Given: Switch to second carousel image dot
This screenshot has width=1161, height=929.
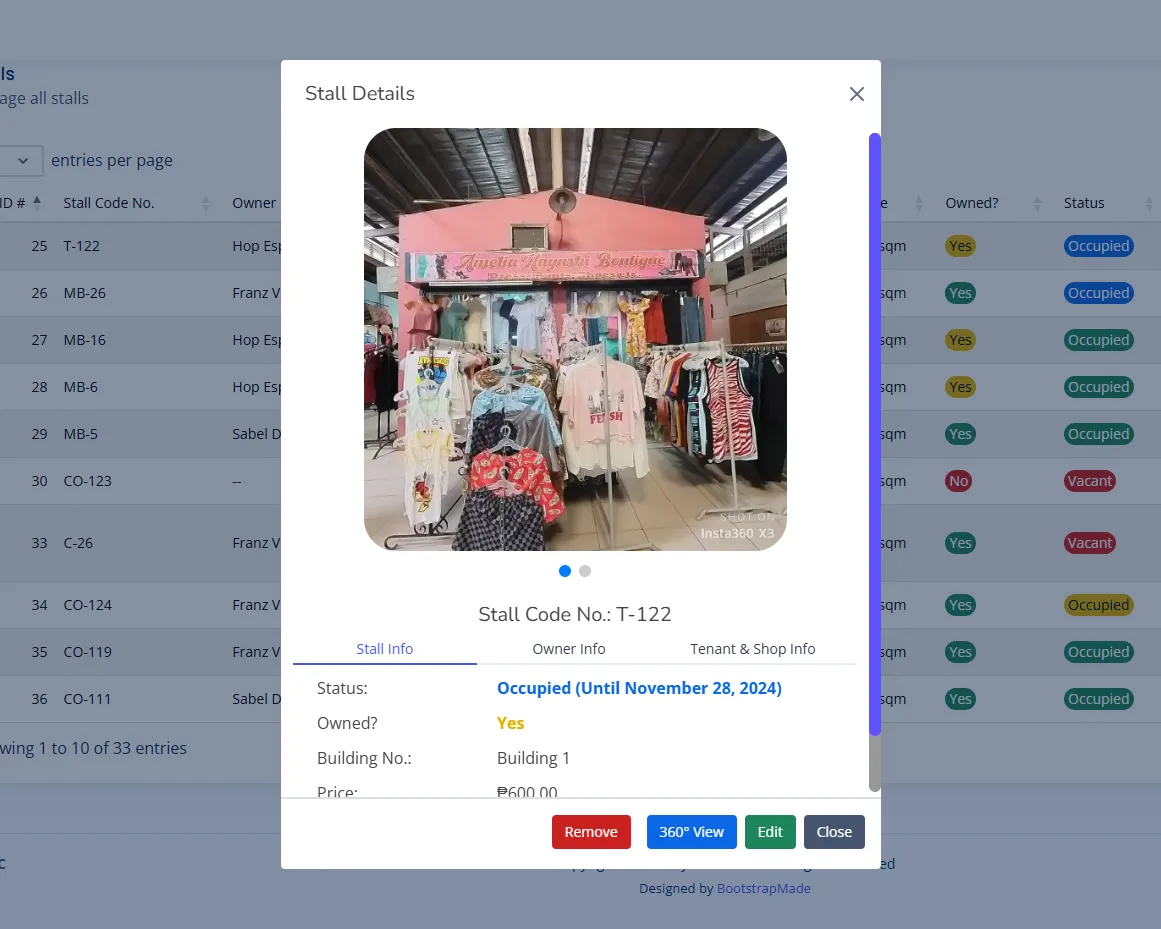Looking at the screenshot, I should pyautogui.click(x=585, y=571).
